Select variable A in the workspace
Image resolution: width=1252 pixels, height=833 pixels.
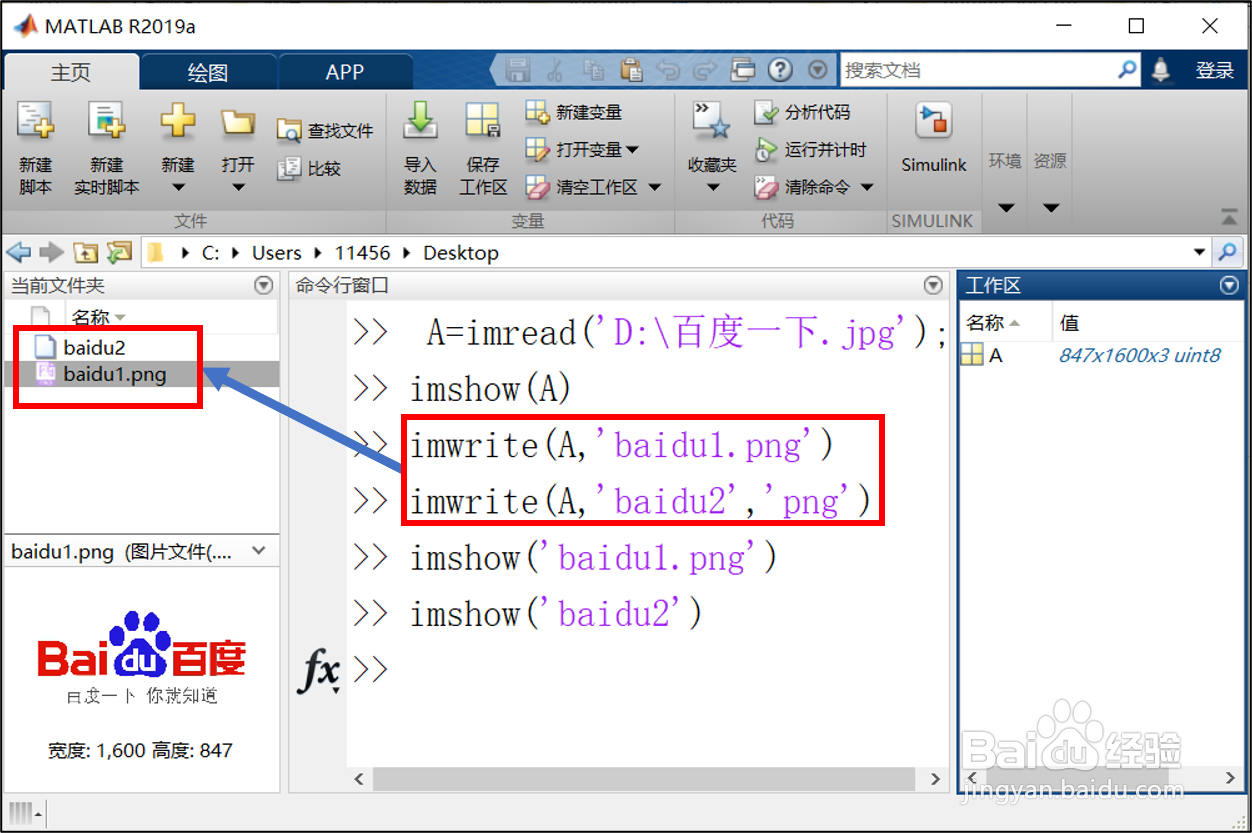point(995,355)
